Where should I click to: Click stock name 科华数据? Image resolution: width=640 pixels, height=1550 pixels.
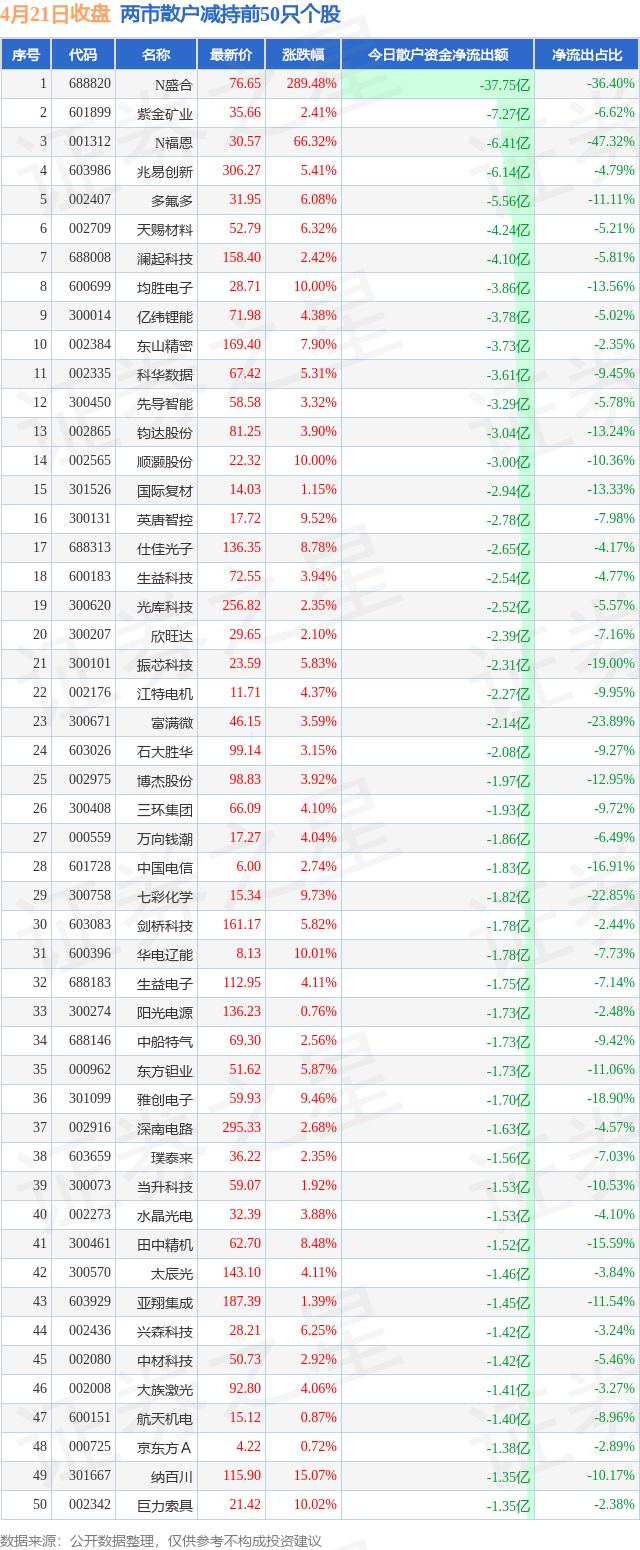click(165, 374)
